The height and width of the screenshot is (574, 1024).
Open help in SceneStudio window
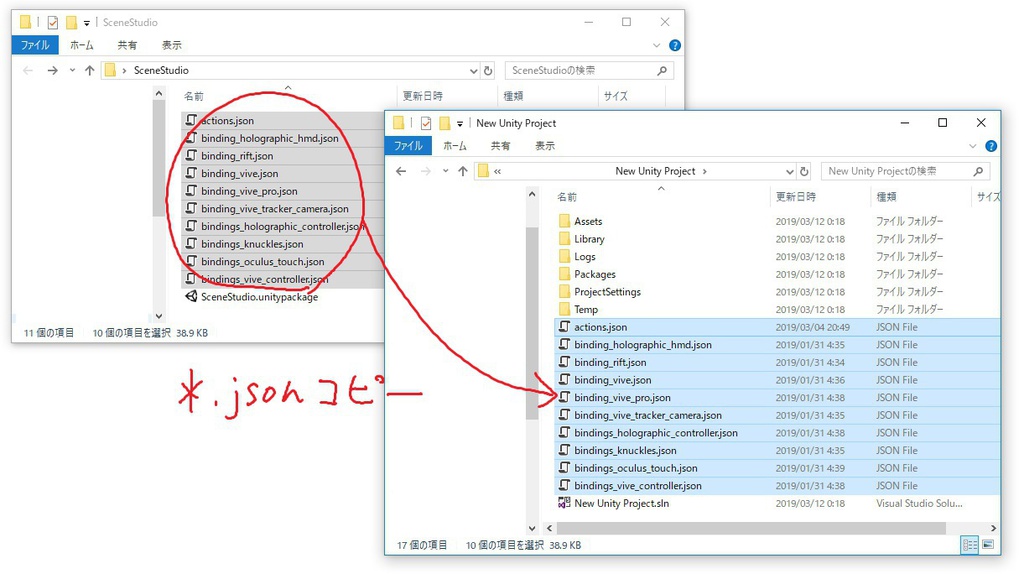coord(675,45)
